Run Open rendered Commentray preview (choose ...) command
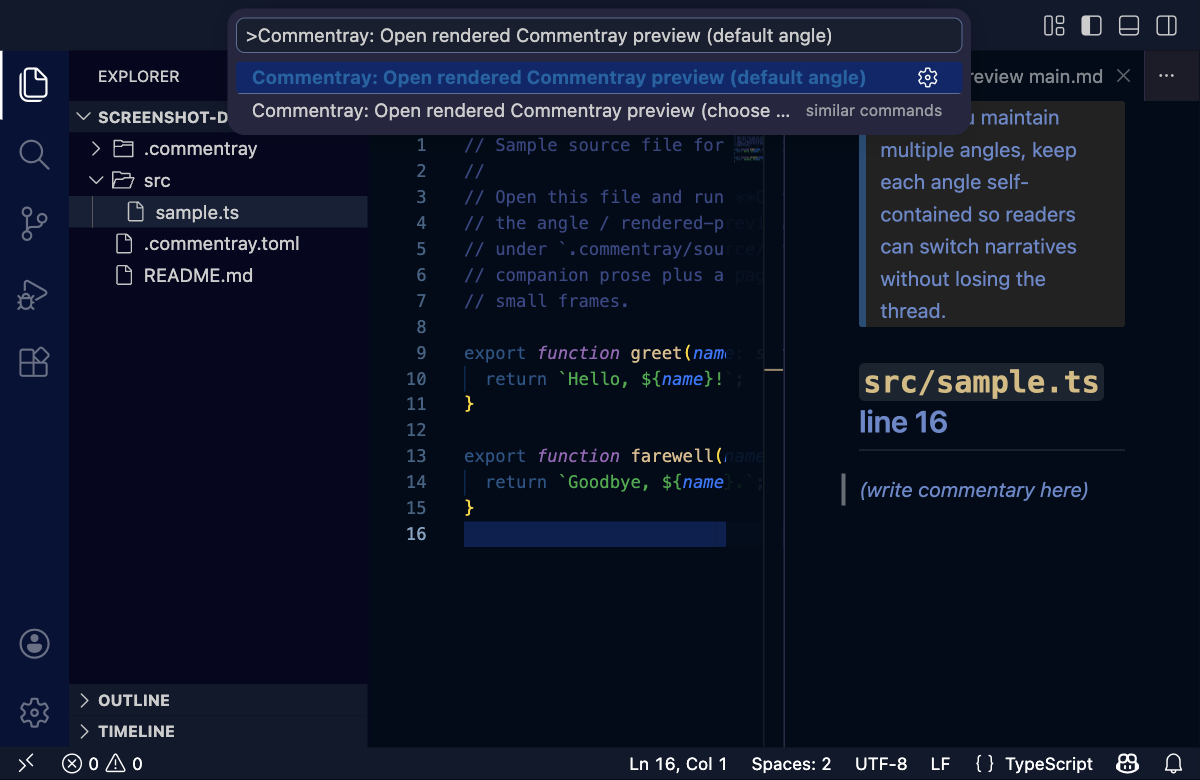Screen dimensions: 1200x780 tap(599, 110)
